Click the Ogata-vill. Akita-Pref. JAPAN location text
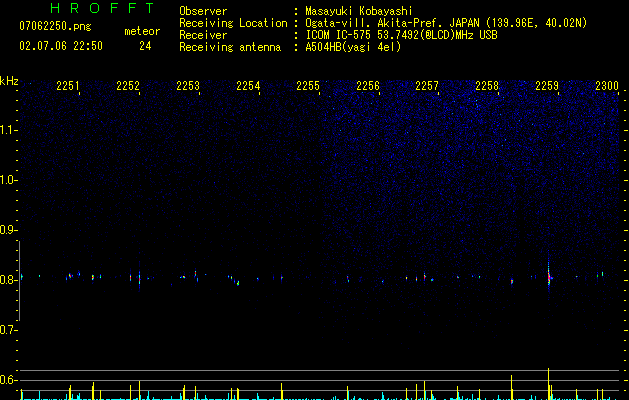Viewport: 629px width, 400px height. point(446,23)
